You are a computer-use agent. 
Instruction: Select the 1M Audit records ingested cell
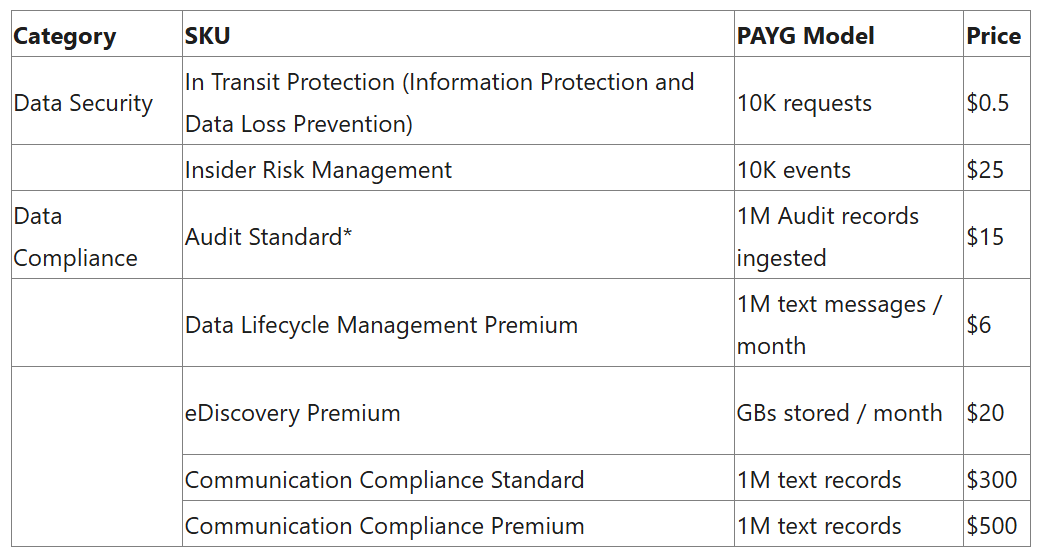(x=827, y=237)
